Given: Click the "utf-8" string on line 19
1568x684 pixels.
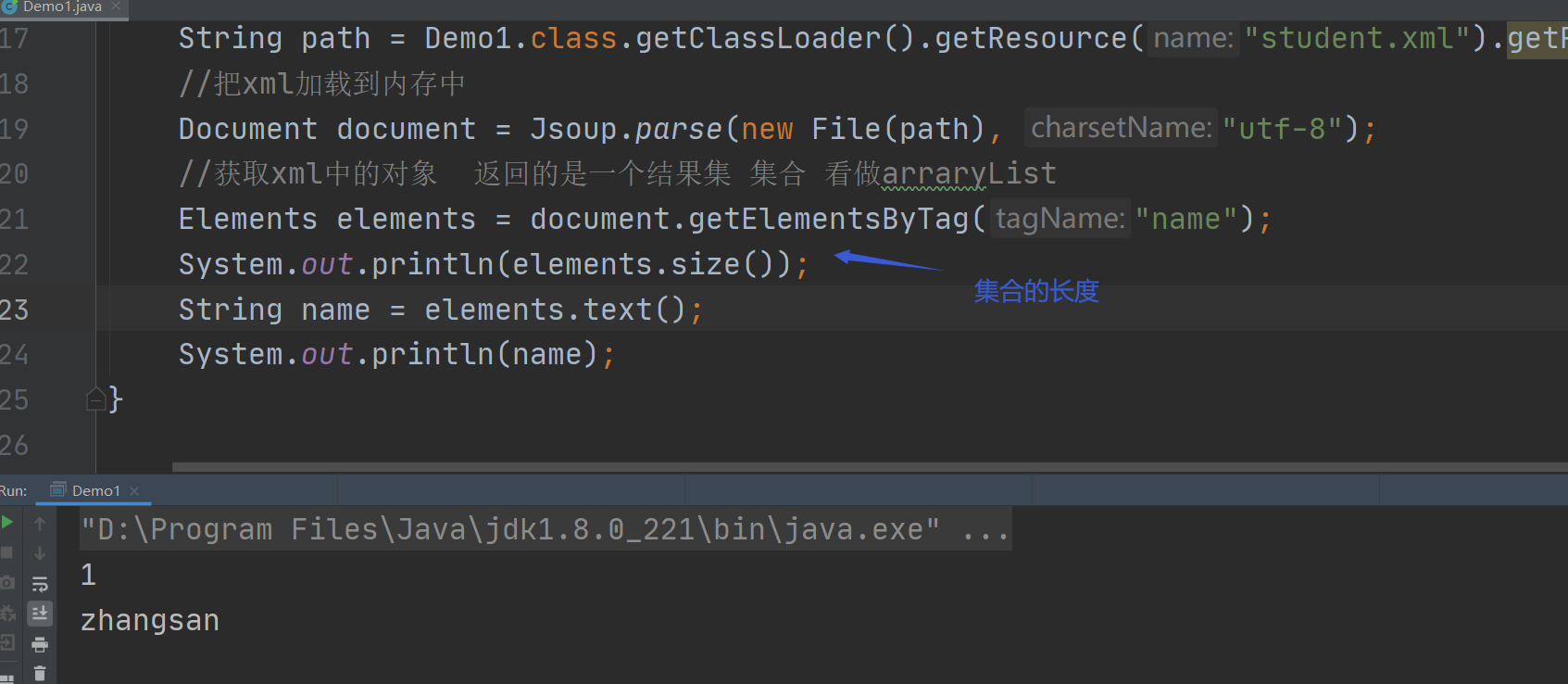Looking at the screenshot, I should [x=1283, y=129].
